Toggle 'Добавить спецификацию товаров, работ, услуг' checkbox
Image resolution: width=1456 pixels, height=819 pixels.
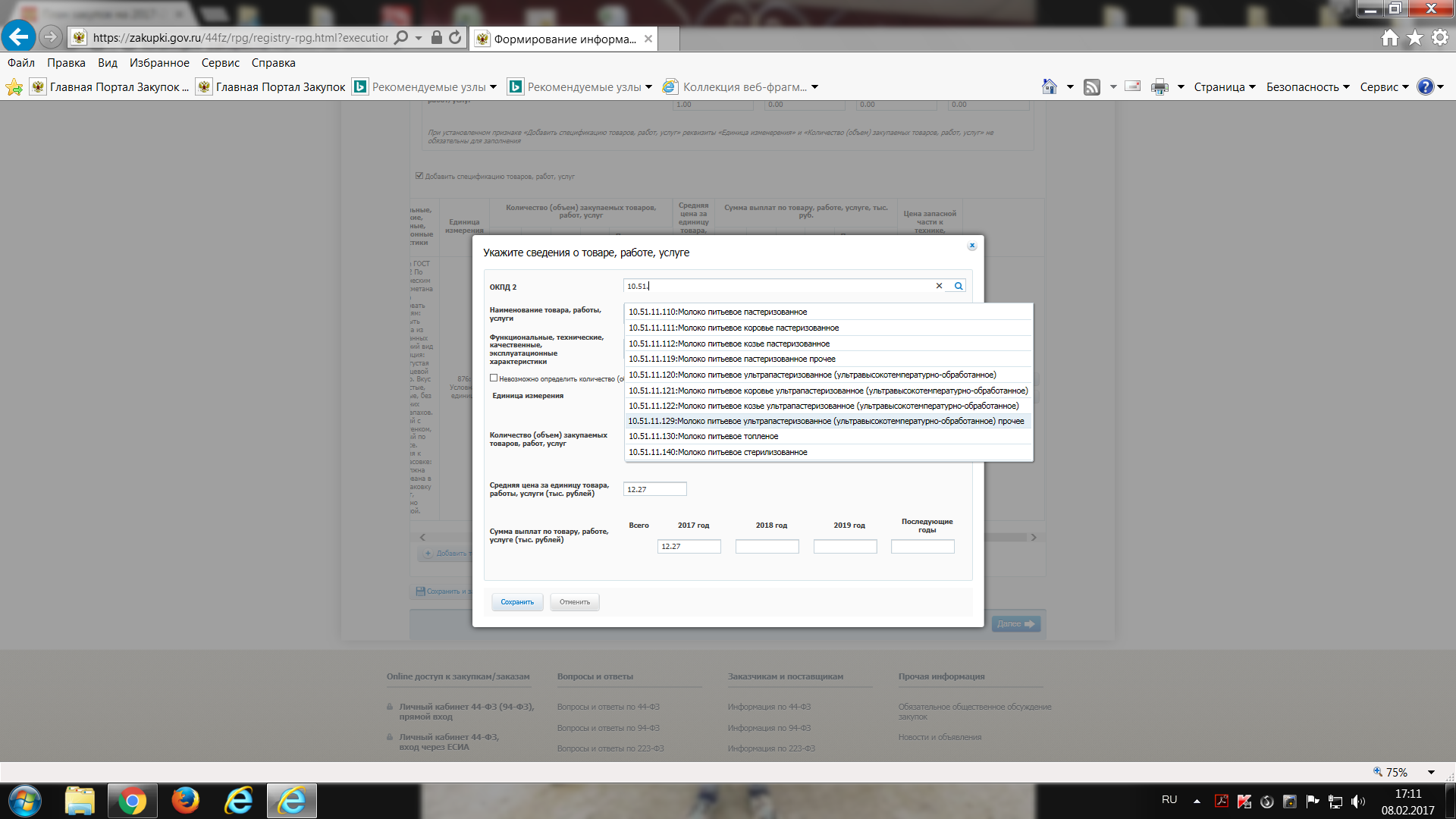pos(419,176)
